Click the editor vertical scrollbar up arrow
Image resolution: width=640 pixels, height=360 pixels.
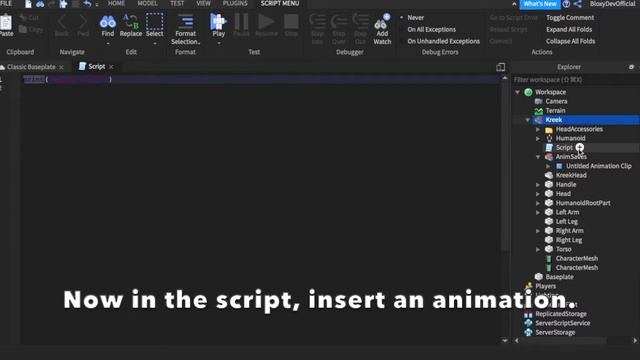[505, 78]
